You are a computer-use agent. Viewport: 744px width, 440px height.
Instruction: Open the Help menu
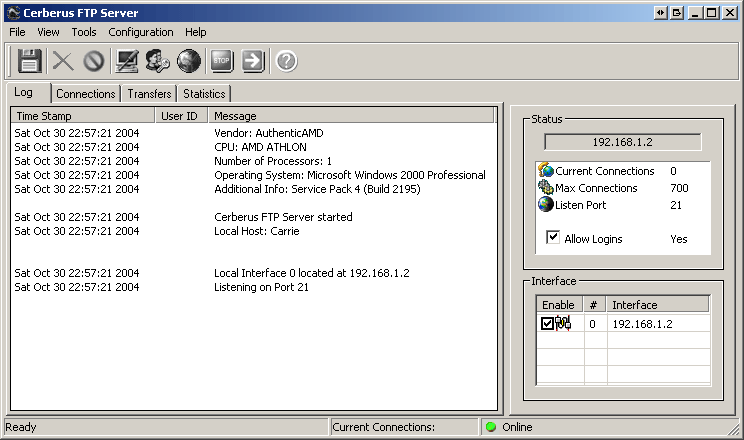pyautogui.click(x=195, y=32)
